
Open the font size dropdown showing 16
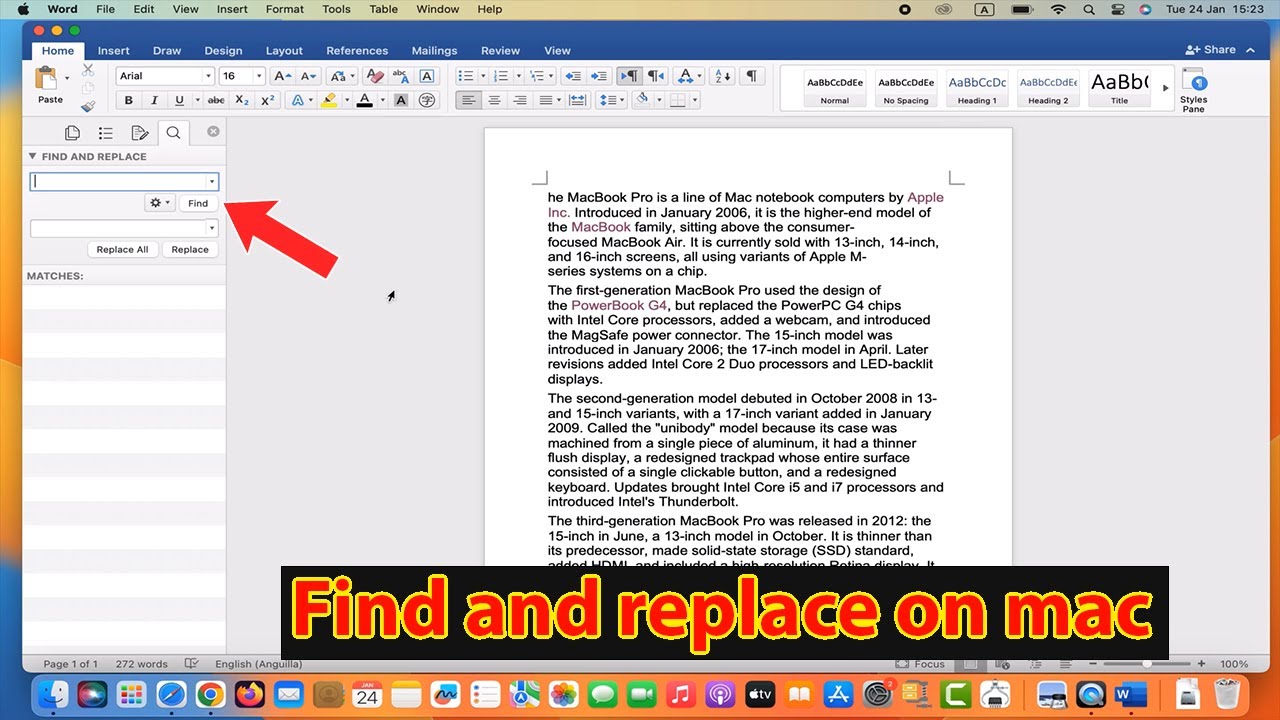click(x=259, y=76)
